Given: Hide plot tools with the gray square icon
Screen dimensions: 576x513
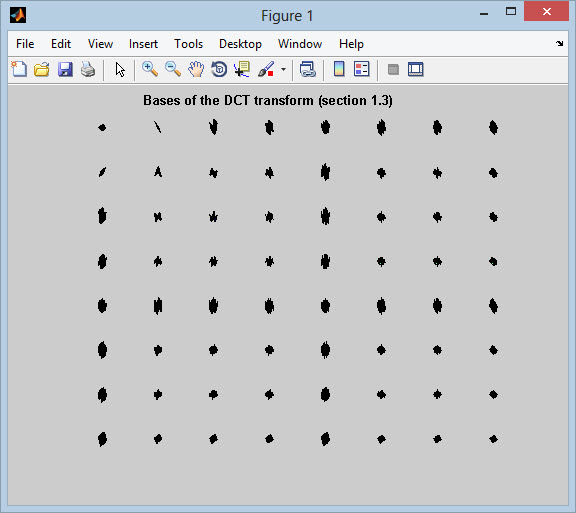Looking at the screenshot, I should pos(393,69).
